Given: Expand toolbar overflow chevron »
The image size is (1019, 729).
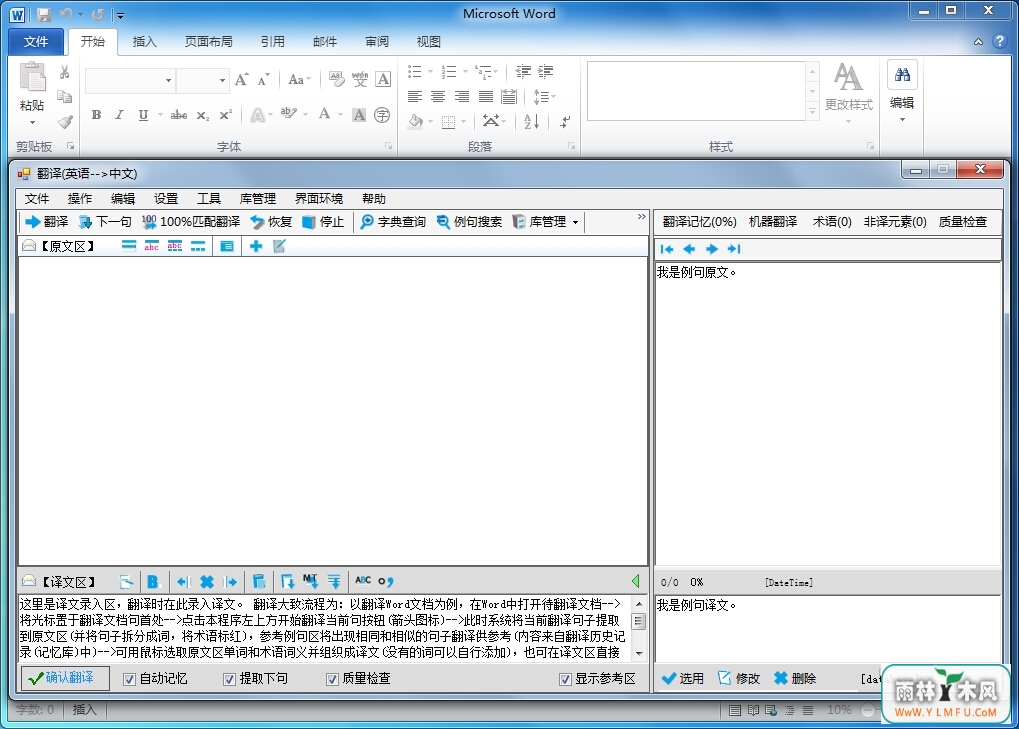Looking at the screenshot, I should pyautogui.click(x=641, y=217).
